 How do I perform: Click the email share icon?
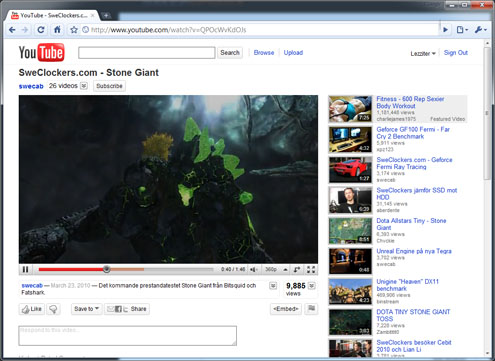click(x=110, y=309)
